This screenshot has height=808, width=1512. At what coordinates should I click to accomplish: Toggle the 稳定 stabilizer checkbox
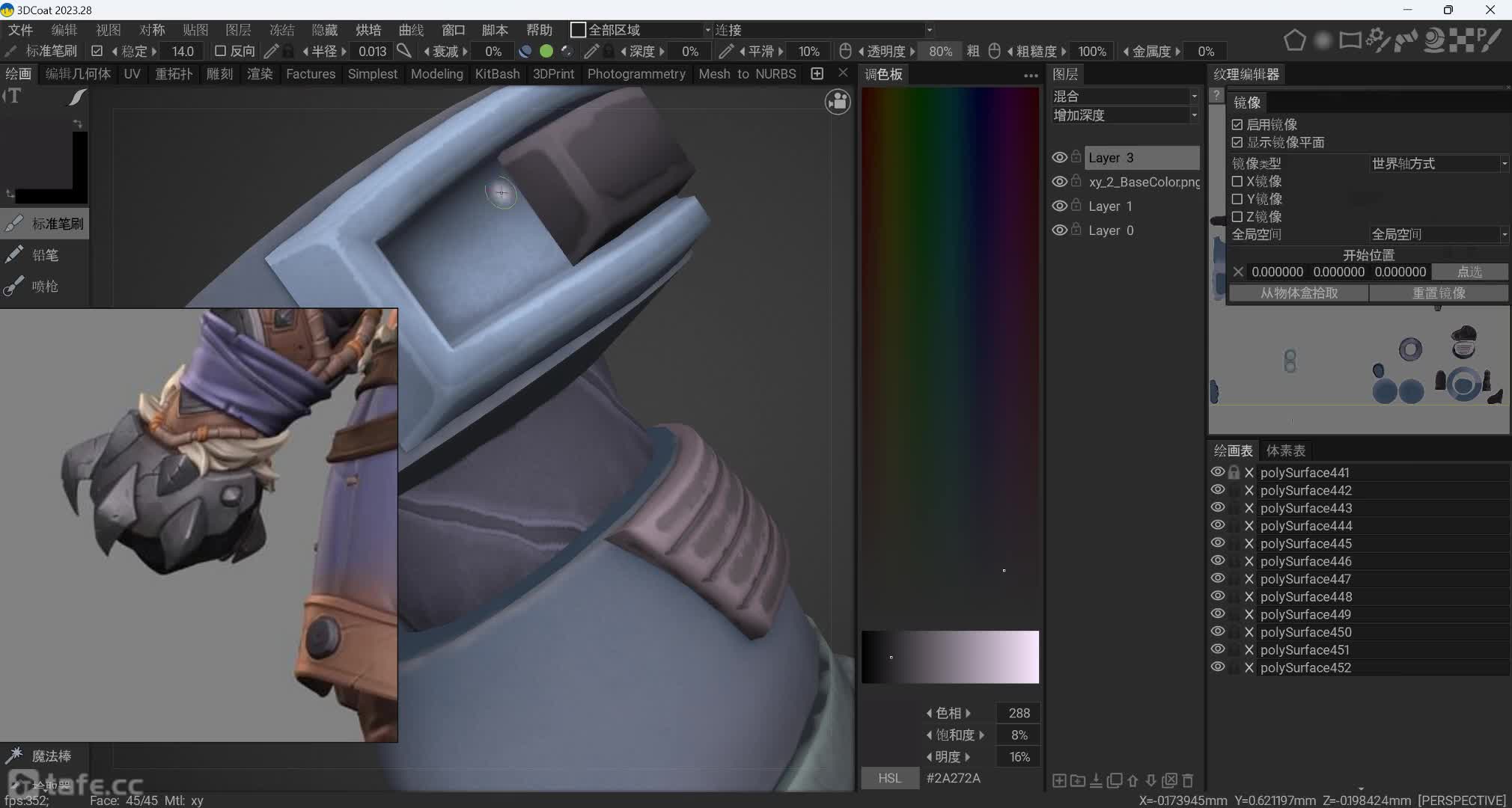click(x=97, y=51)
